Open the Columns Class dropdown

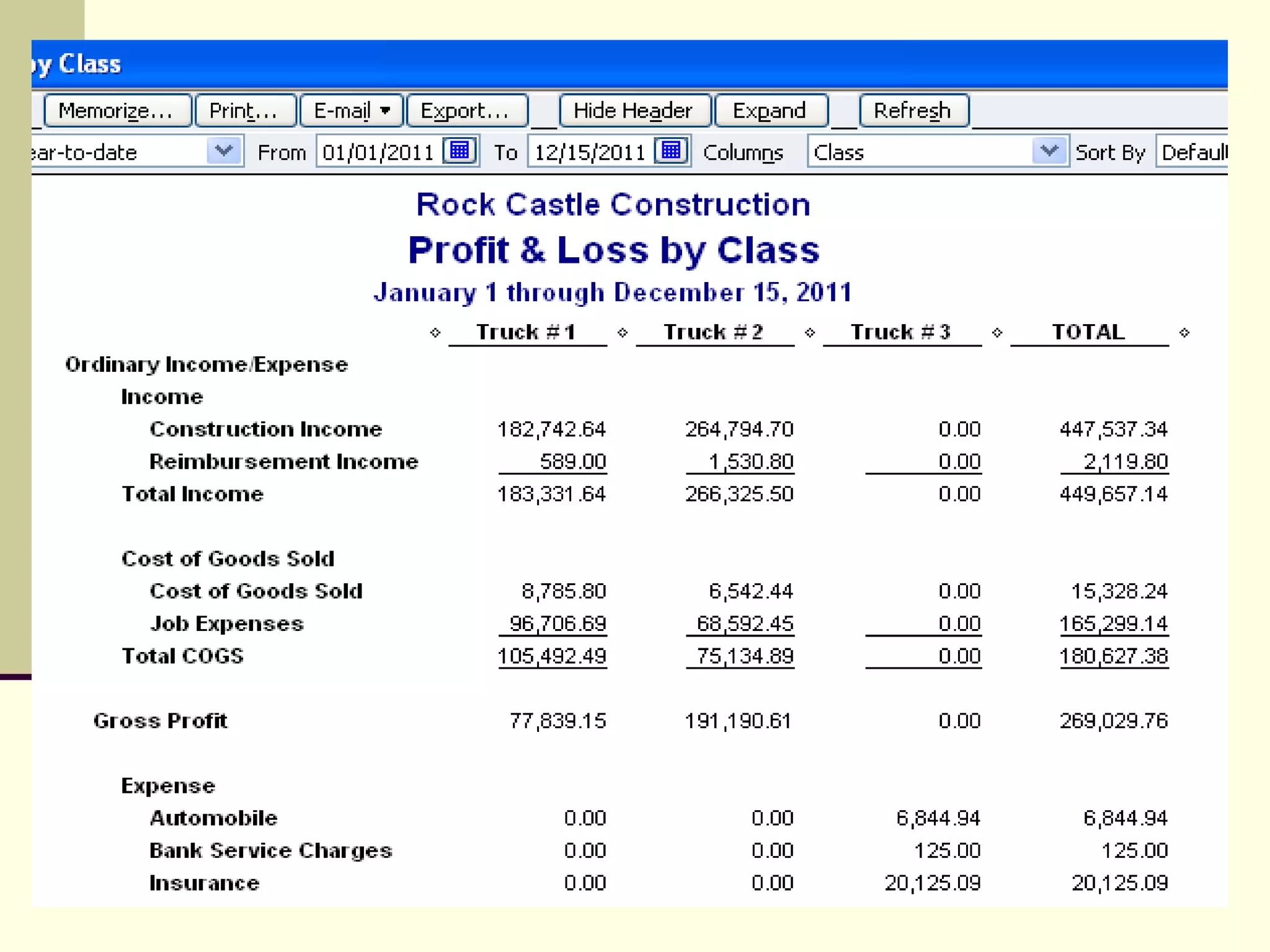point(1049,151)
